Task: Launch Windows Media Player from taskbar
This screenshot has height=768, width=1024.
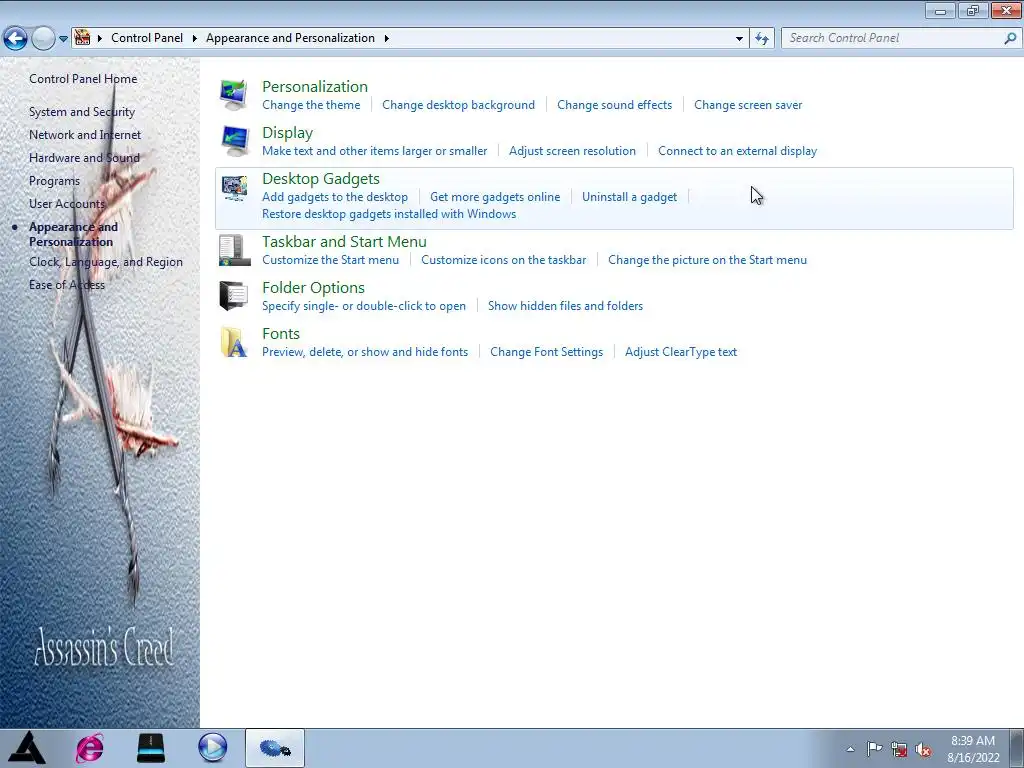Action: click(212, 748)
